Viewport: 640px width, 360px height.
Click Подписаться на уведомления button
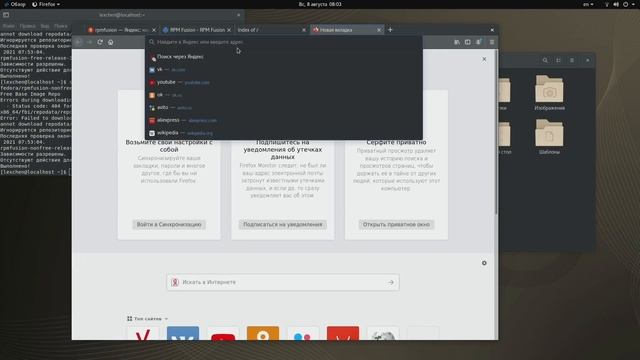pos(282,224)
